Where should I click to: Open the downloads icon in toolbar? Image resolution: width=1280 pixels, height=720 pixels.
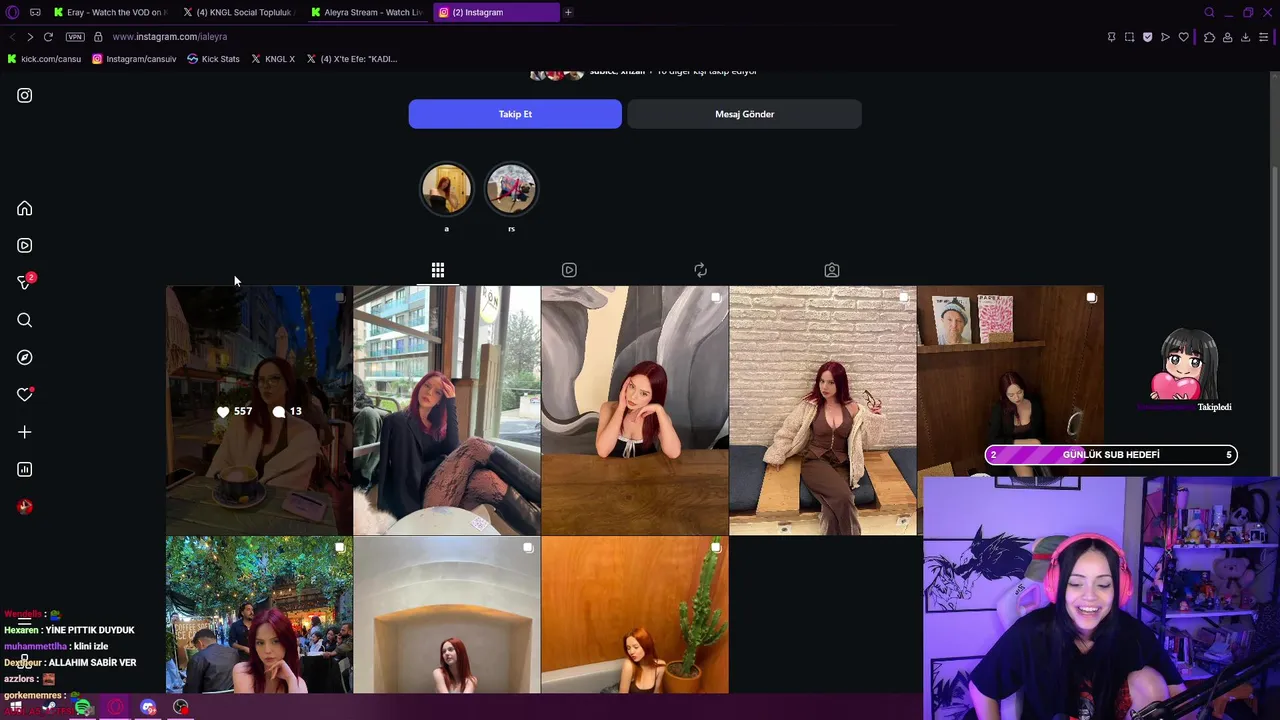[1245, 37]
